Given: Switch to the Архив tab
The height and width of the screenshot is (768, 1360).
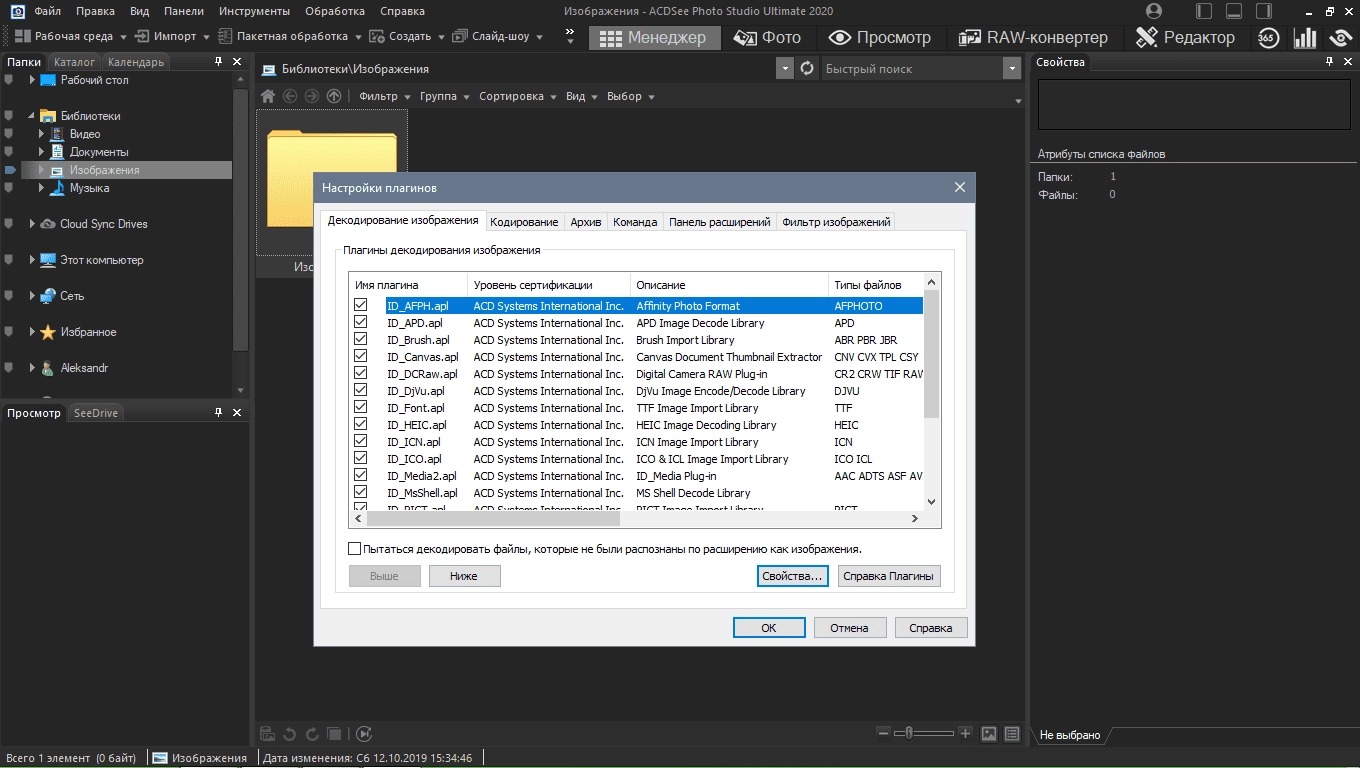Looking at the screenshot, I should 585,222.
